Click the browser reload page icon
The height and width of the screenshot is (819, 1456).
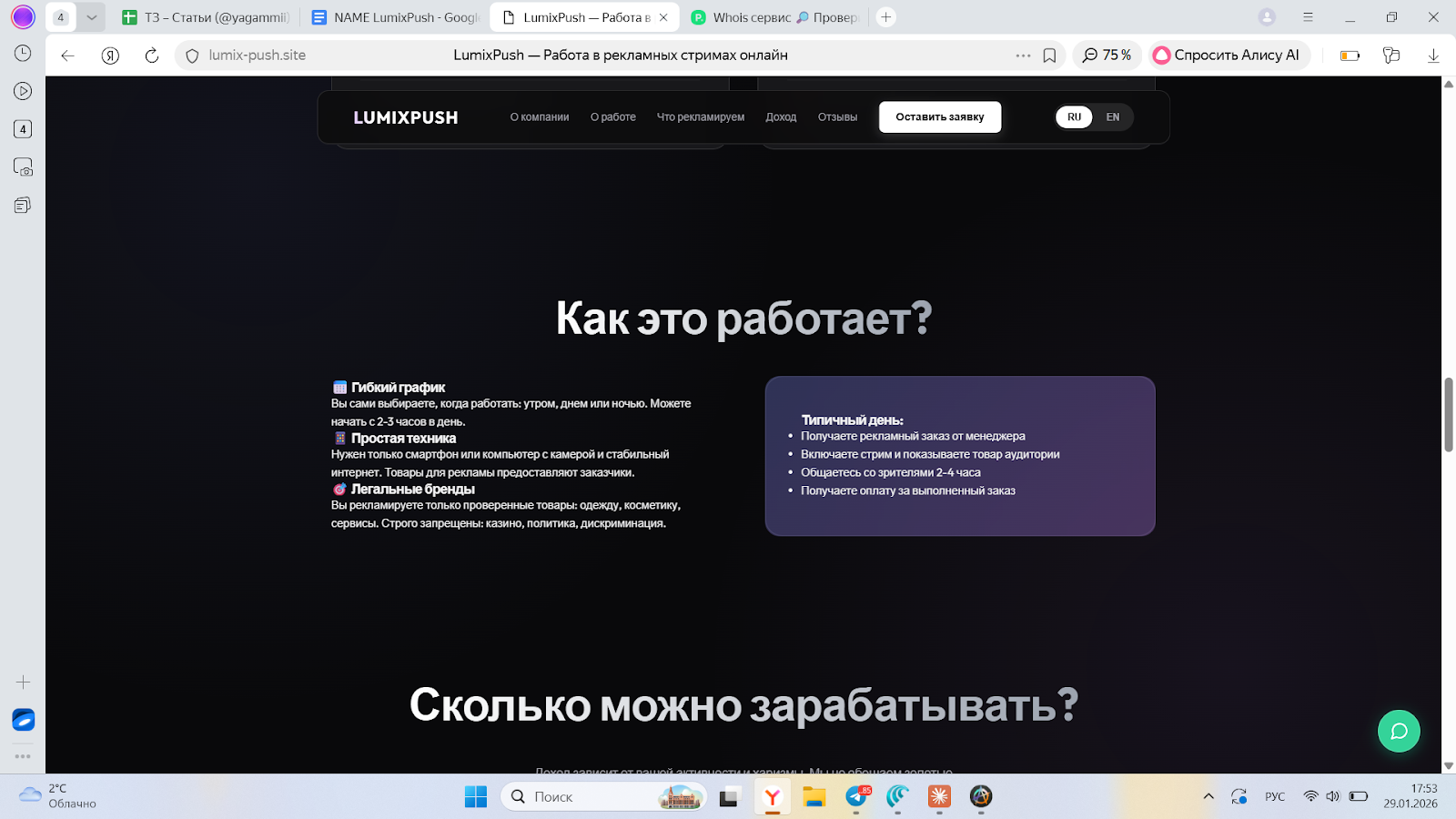click(152, 56)
